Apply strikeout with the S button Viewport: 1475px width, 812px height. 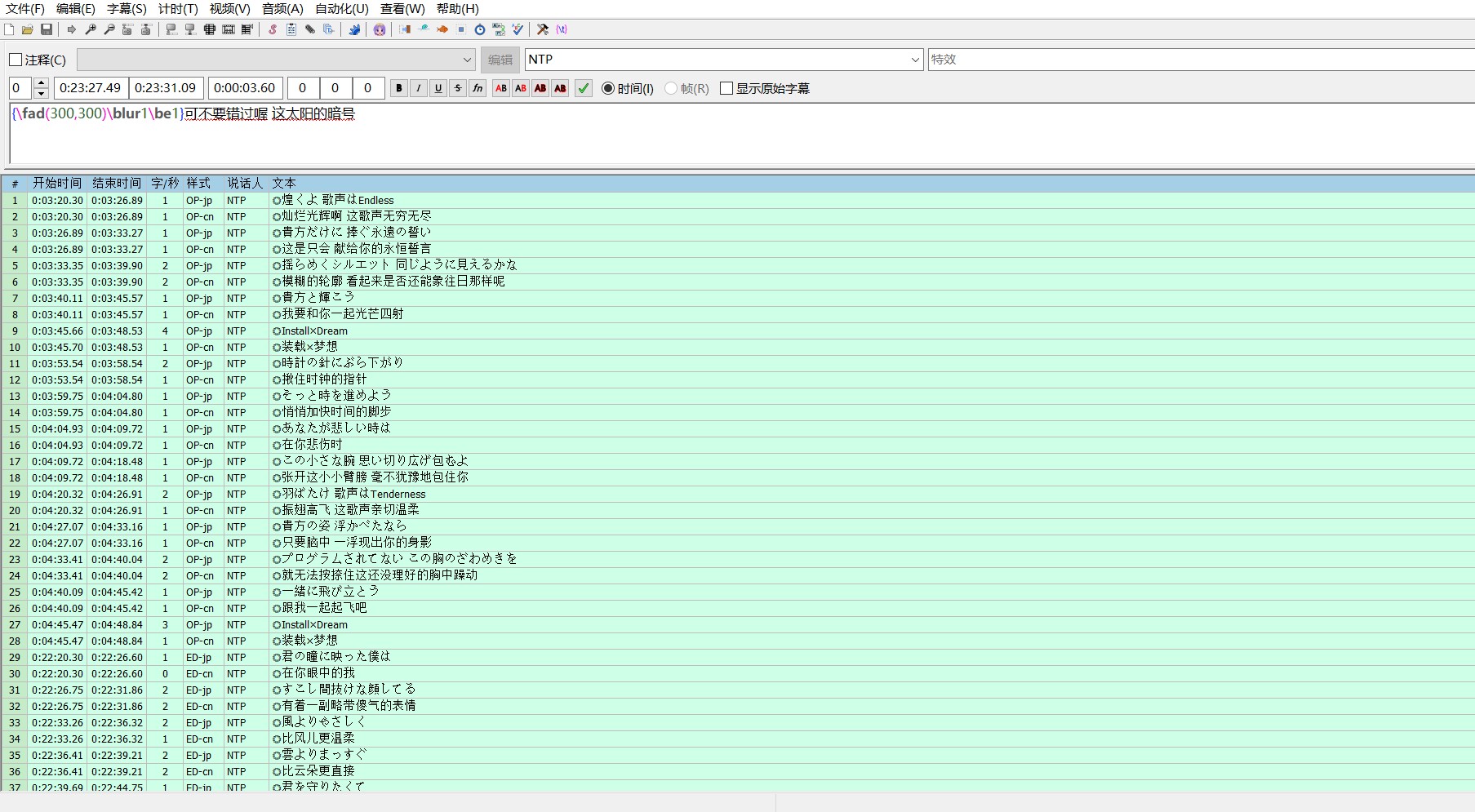458,88
